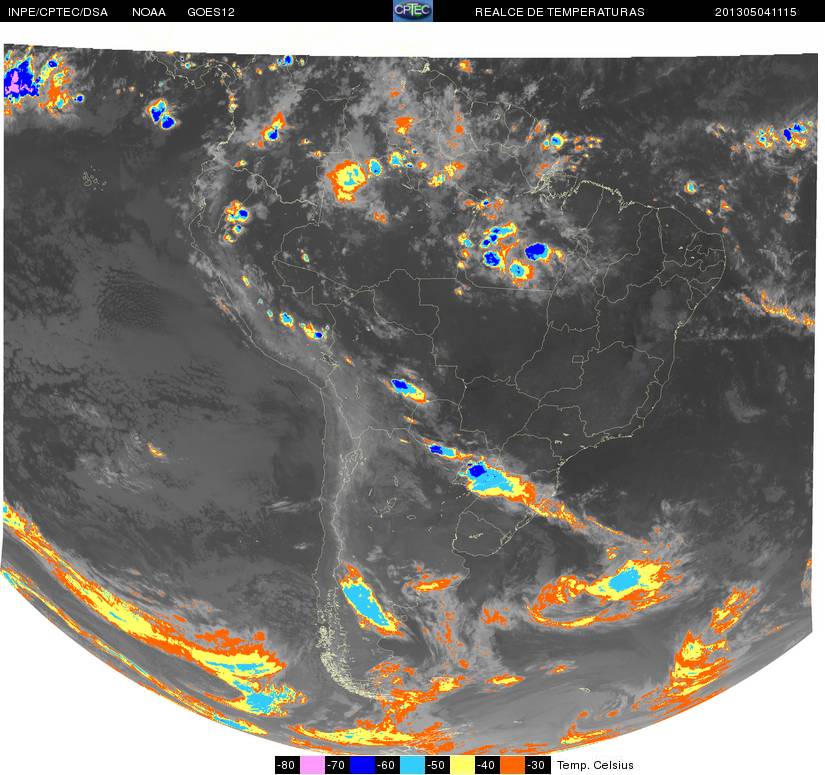Screen dimensions: 825x775
Task: Click the Temp. Celsius legend label
Action: [595, 765]
